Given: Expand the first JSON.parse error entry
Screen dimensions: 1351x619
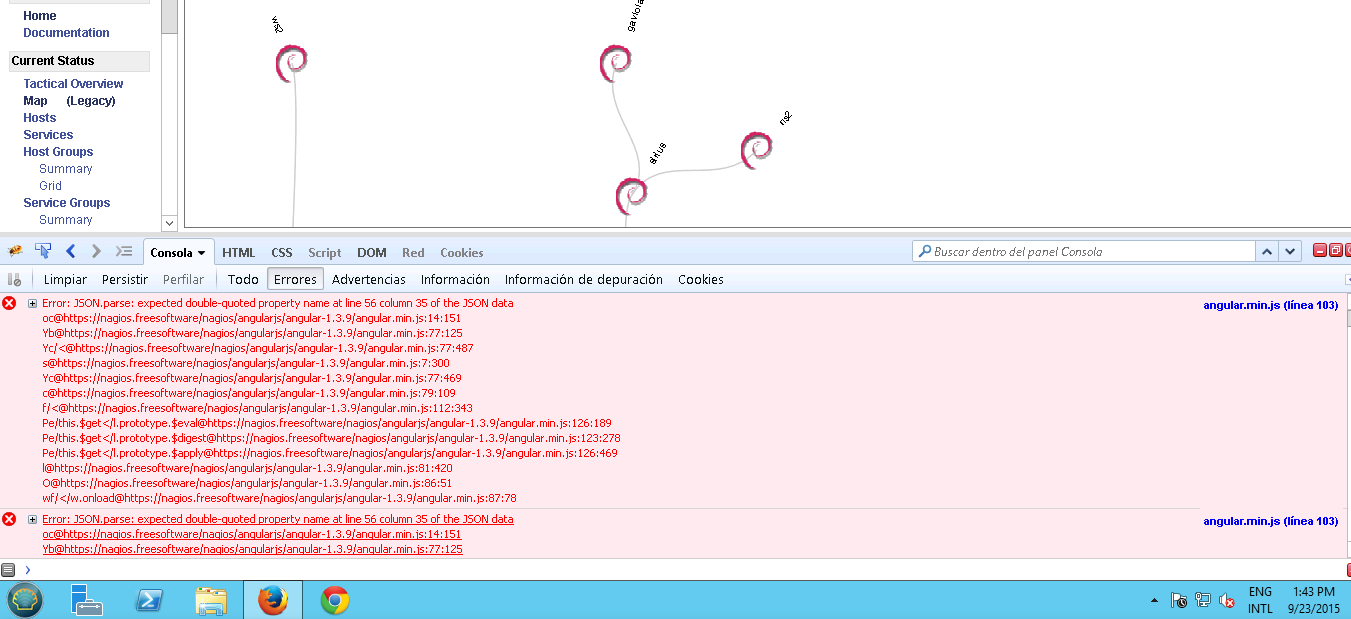Looking at the screenshot, I should tap(32, 303).
